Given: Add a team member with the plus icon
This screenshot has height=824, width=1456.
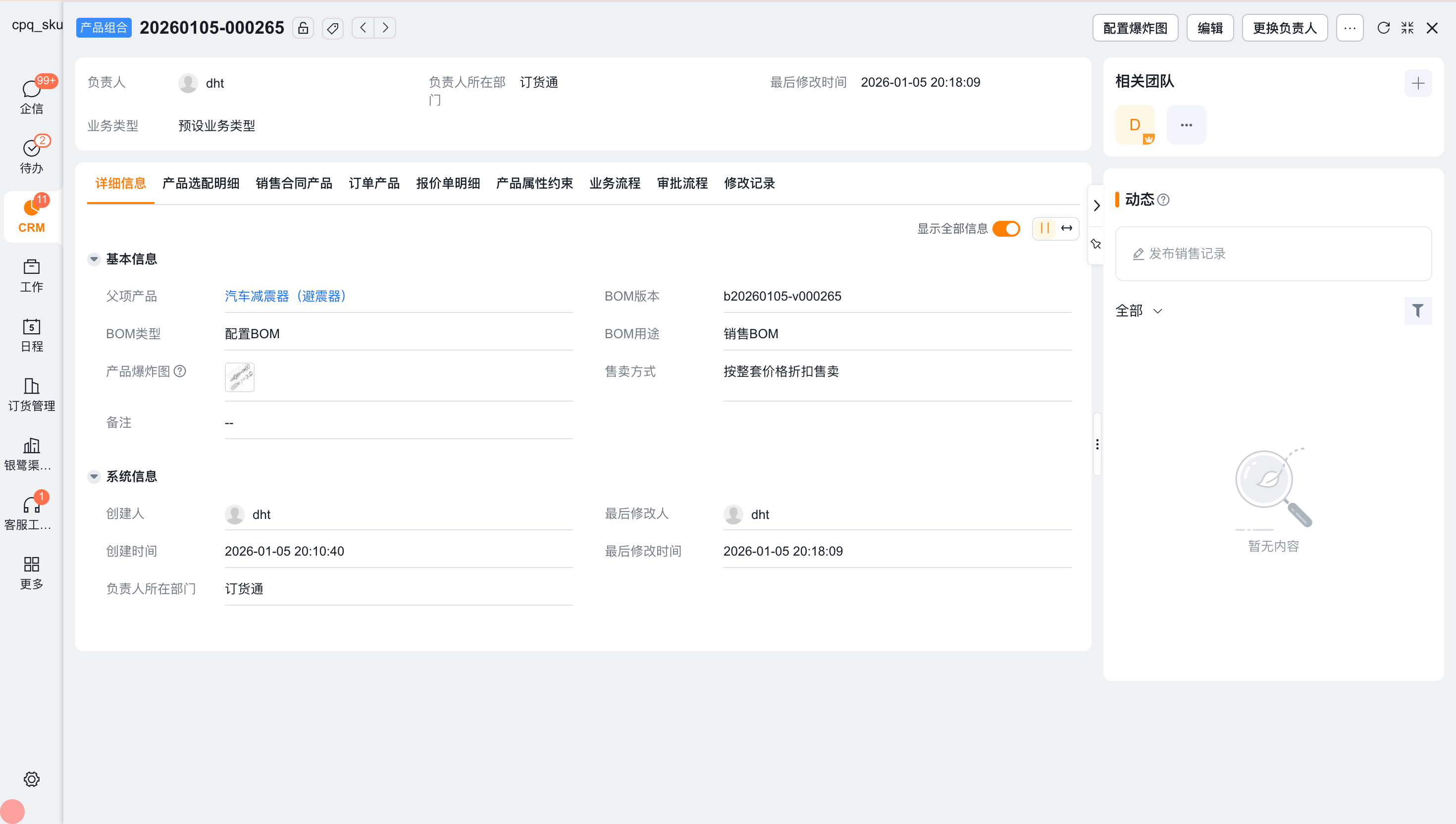Looking at the screenshot, I should click(1417, 83).
